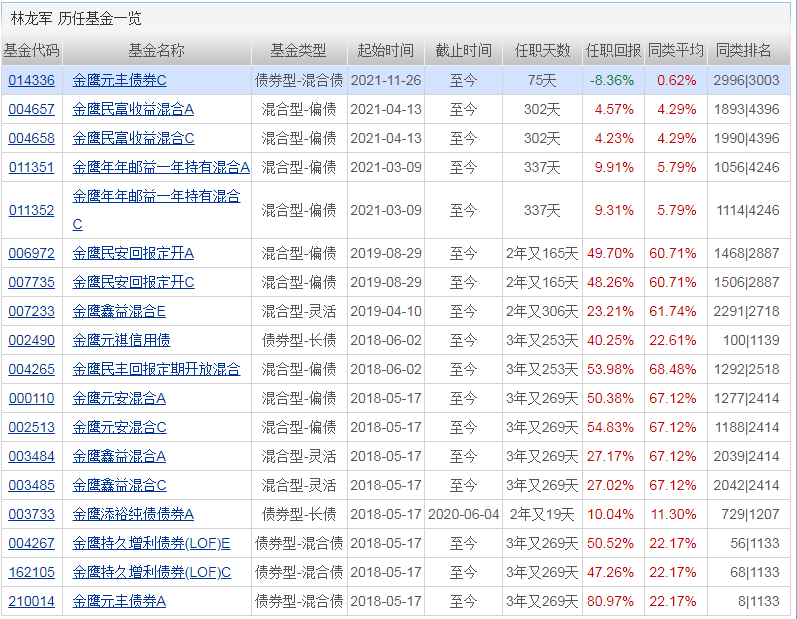Screen dimensions: 797x619
Task: Click 金鹰民安回报定开C fund name
Action: click(x=133, y=283)
